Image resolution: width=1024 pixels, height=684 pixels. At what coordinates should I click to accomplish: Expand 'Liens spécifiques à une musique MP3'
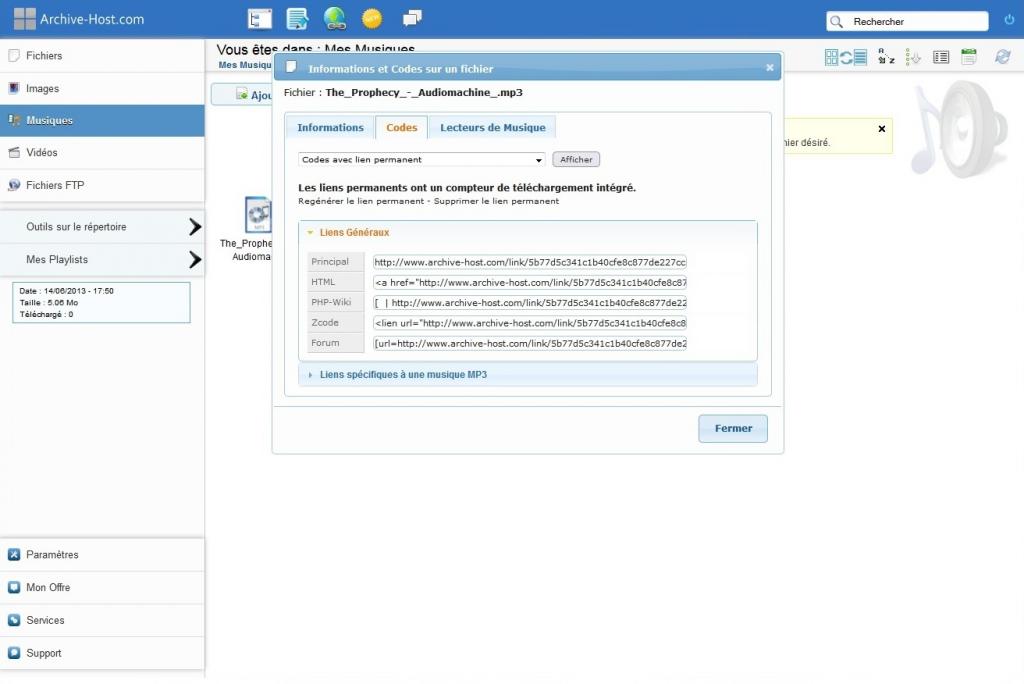(402, 375)
